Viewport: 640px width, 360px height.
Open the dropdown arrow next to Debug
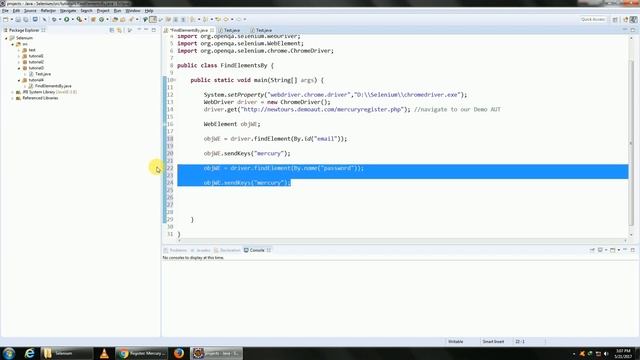pyautogui.click(x=60, y=19)
